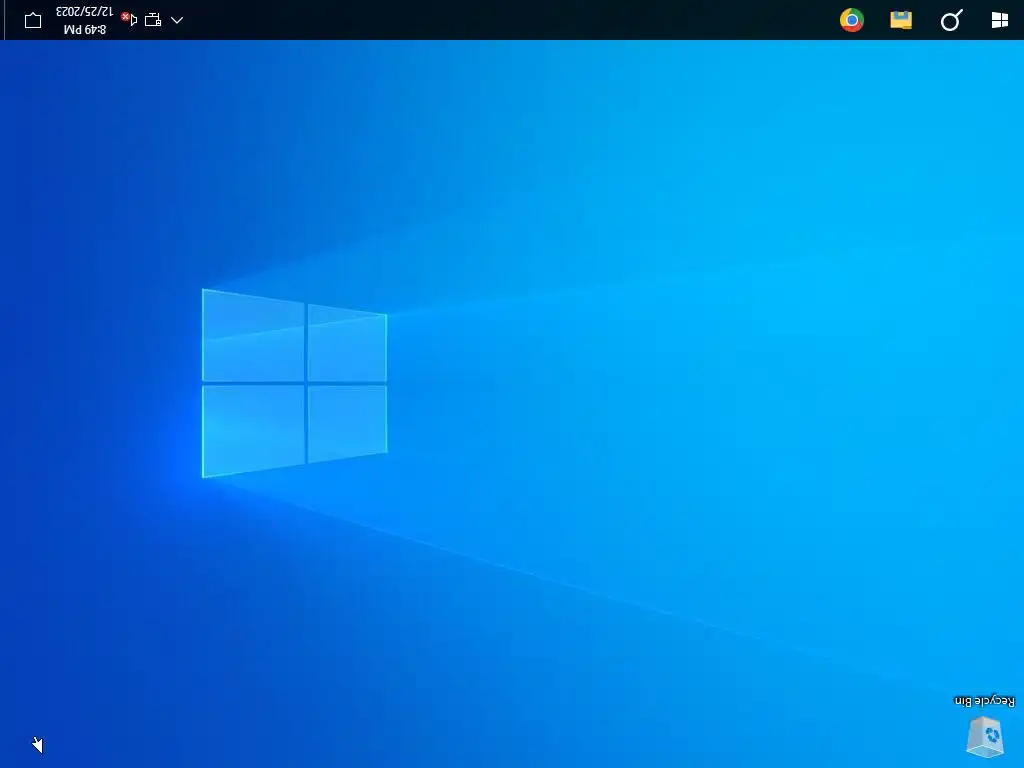Open the notifications action center icon
The height and width of the screenshot is (768, 1024).
pos(33,20)
